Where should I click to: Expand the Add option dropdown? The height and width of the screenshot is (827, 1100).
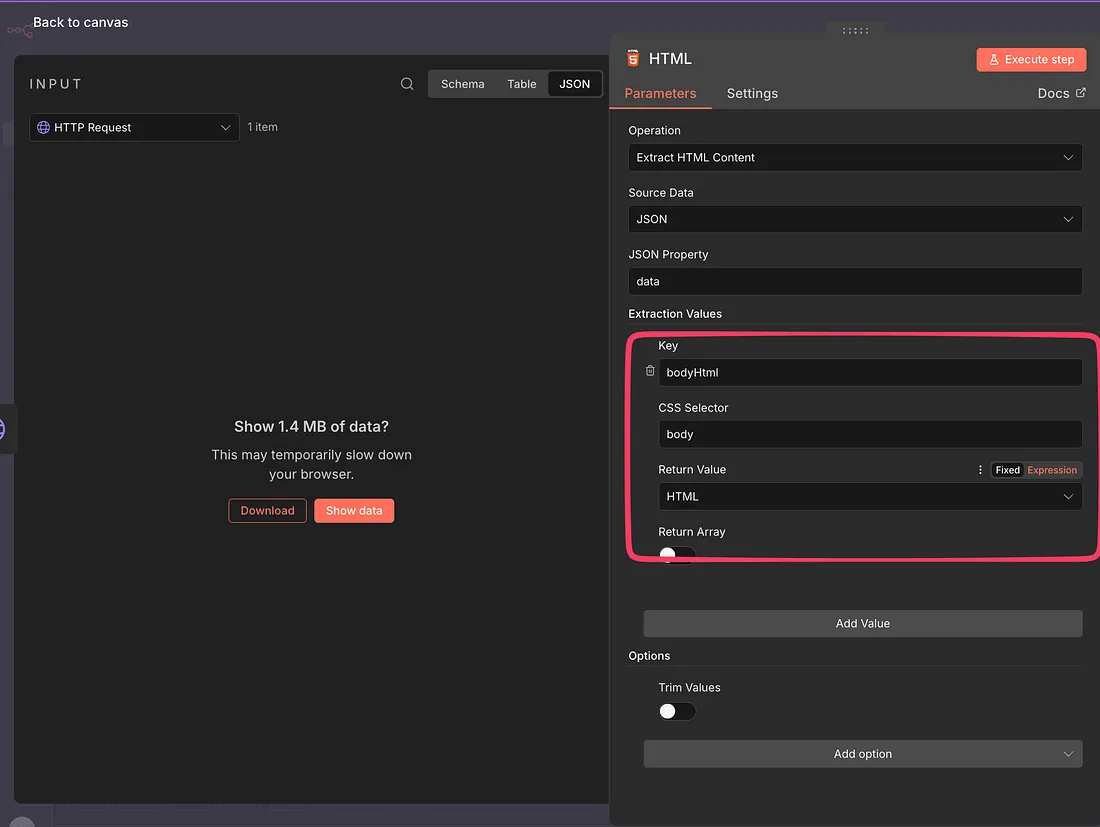(862, 754)
